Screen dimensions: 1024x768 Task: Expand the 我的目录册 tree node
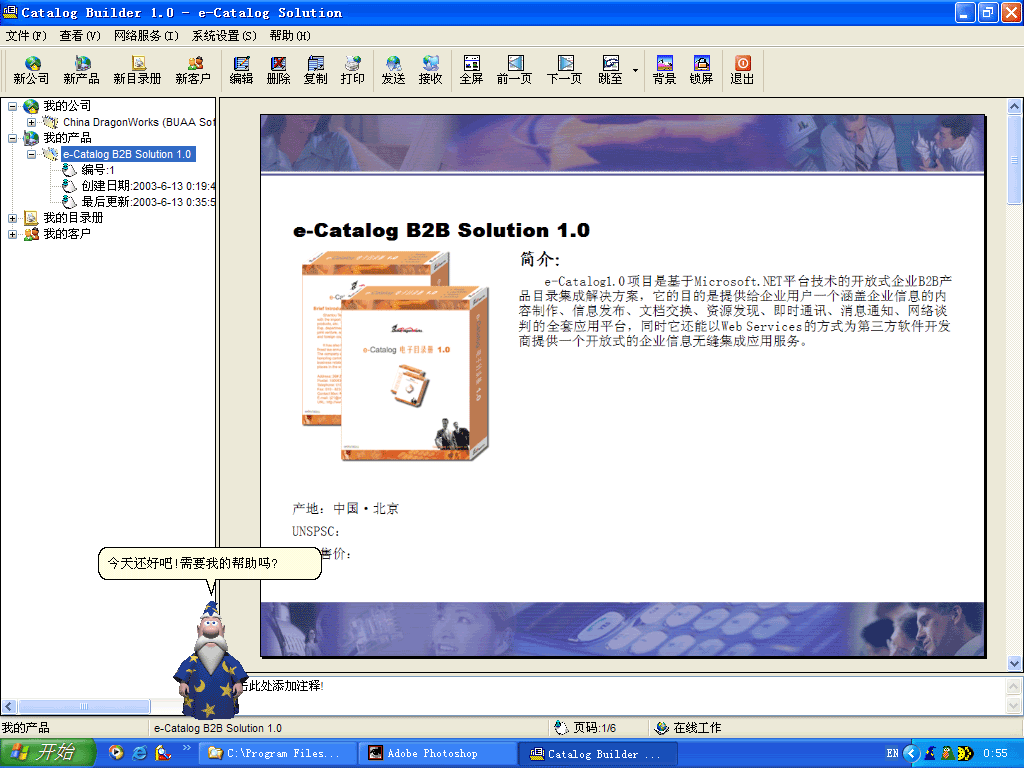12,218
